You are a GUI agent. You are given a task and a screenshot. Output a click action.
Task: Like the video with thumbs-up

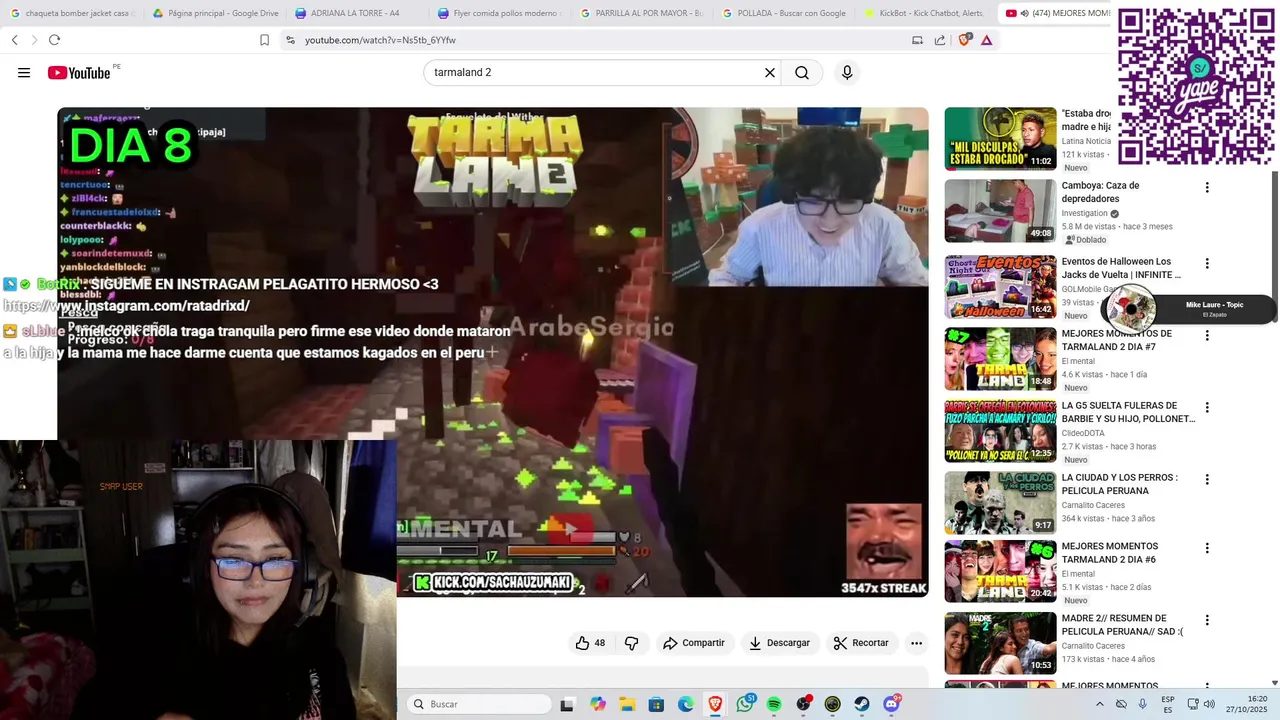[590, 643]
